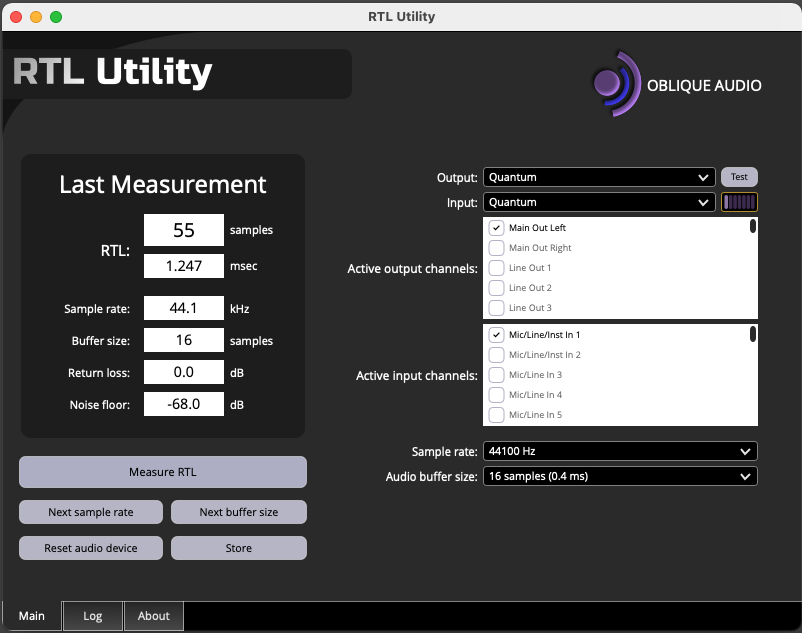
Task: Enable the Mic/Line In 3 input
Action: tap(496, 374)
